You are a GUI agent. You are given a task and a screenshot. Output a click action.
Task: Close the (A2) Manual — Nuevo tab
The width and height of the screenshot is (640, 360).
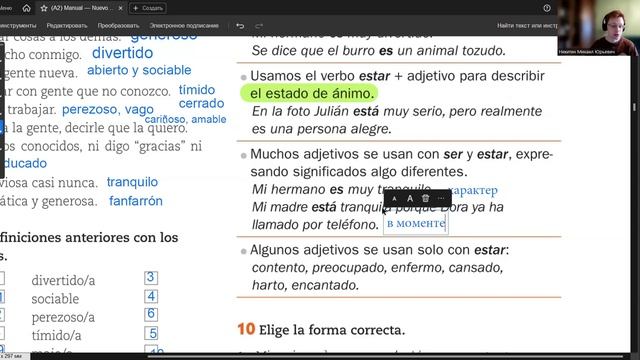(x=120, y=8)
